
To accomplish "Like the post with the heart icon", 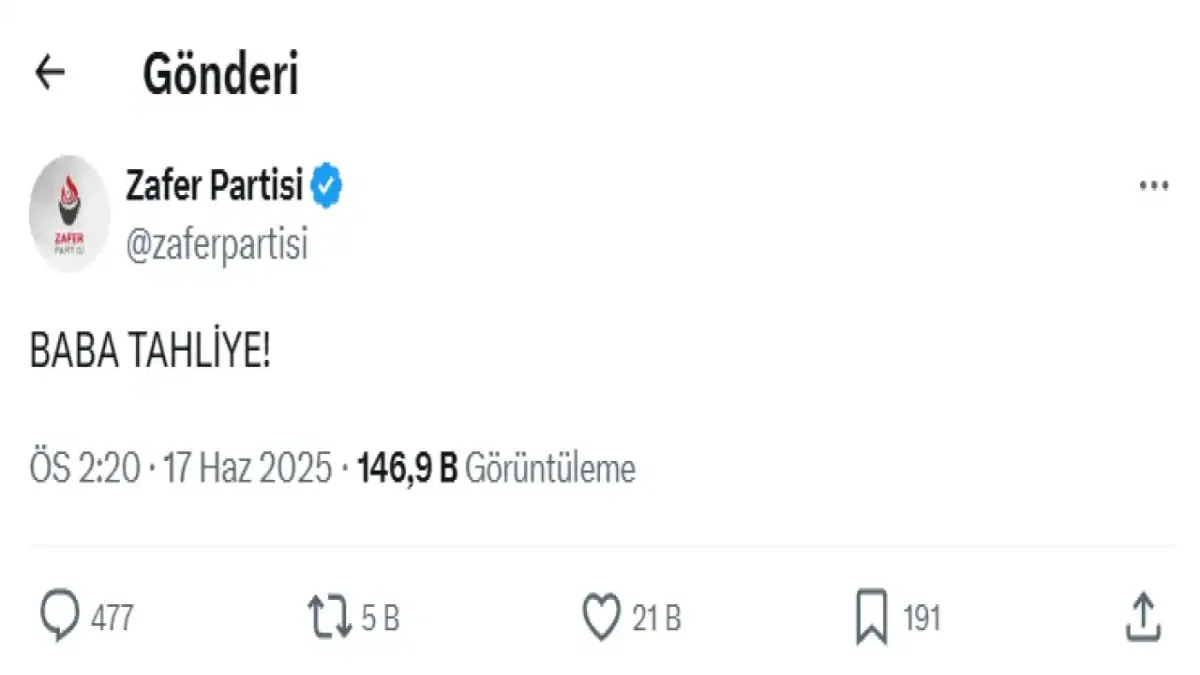I will point(601,618).
